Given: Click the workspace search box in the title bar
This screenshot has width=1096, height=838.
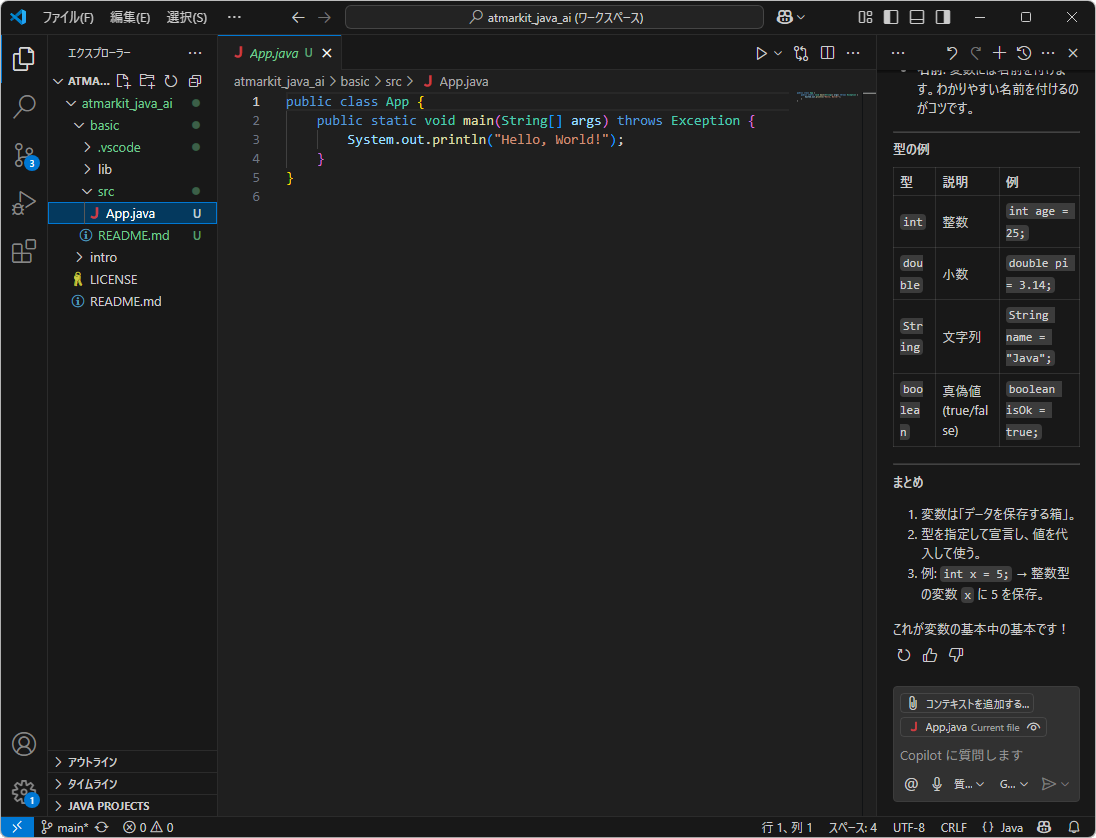Looking at the screenshot, I should (x=554, y=17).
